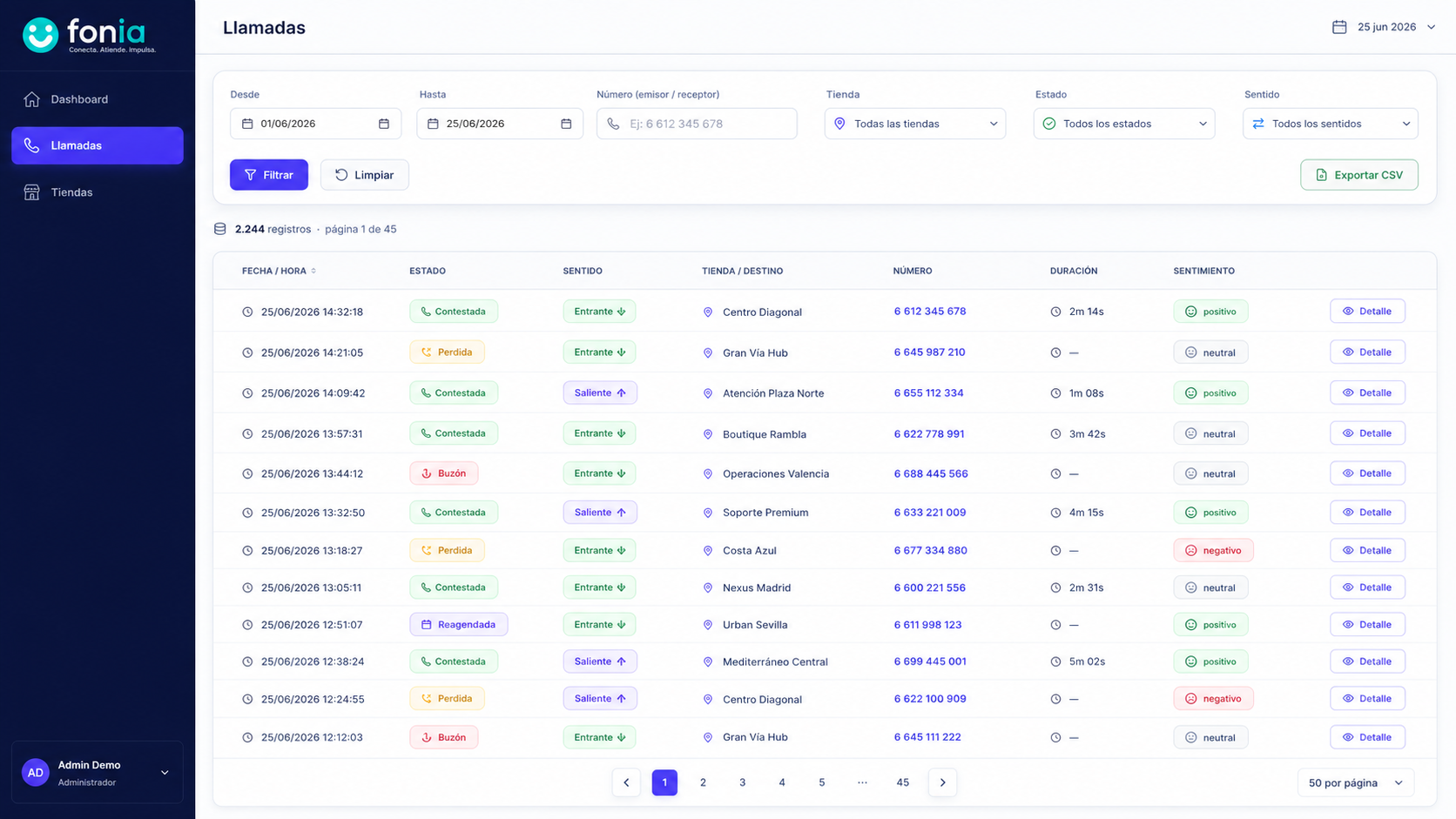The width and height of the screenshot is (1456, 819).
Task: Click the sort arrows next to FECHA / HORA
Action: [313, 271]
